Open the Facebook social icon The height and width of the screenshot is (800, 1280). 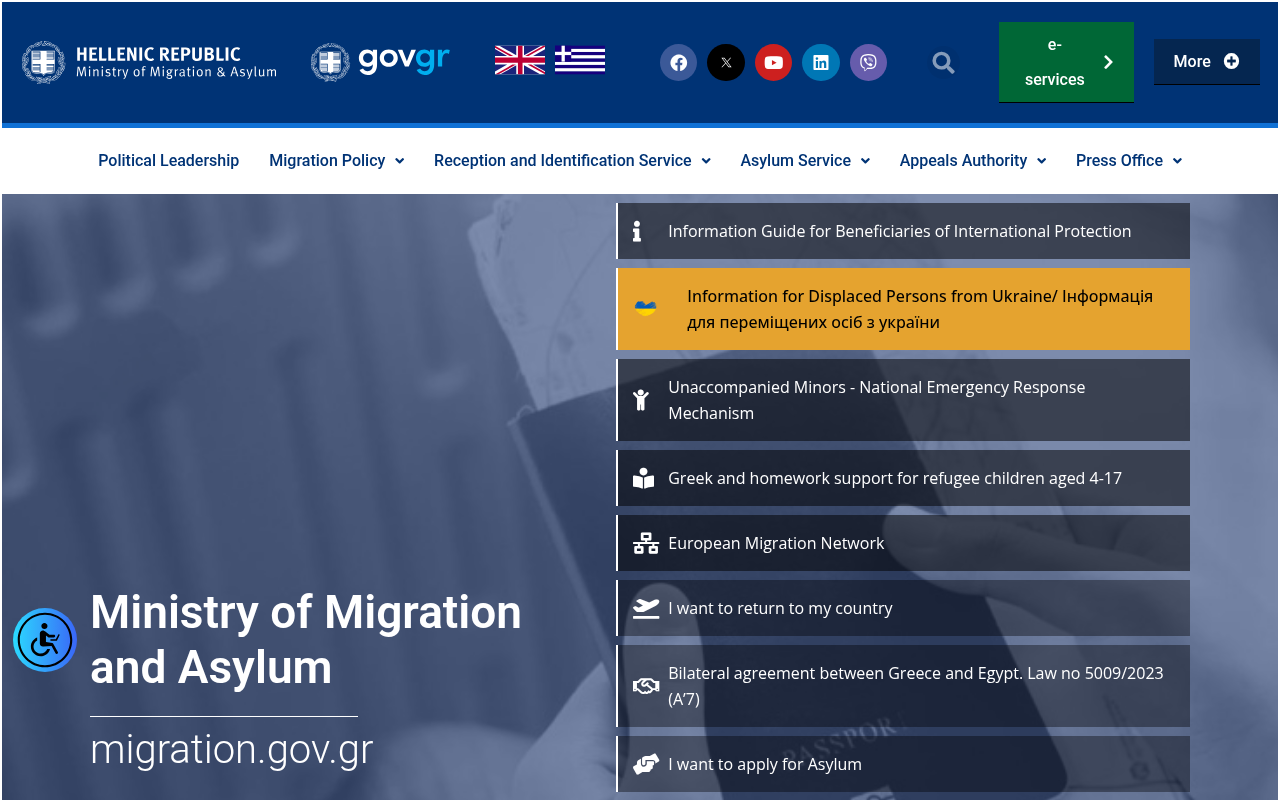(x=678, y=63)
